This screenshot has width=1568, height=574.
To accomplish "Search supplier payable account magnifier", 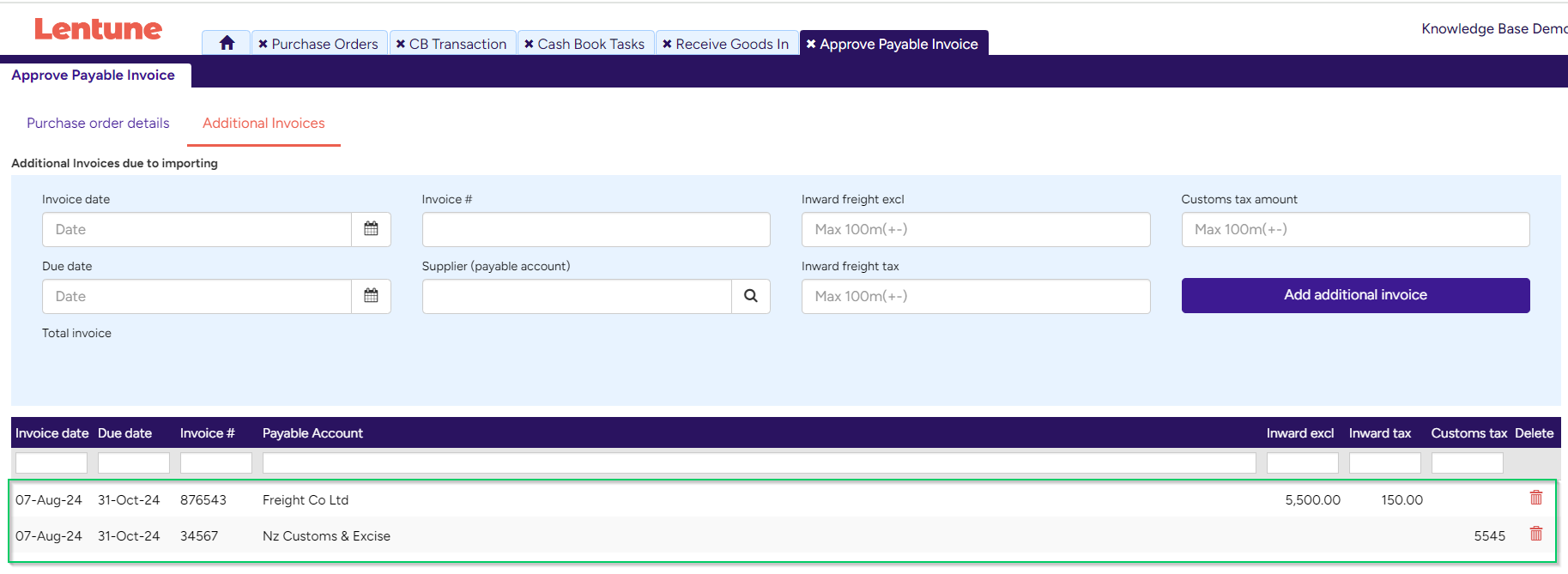I will pyautogui.click(x=751, y=296).
